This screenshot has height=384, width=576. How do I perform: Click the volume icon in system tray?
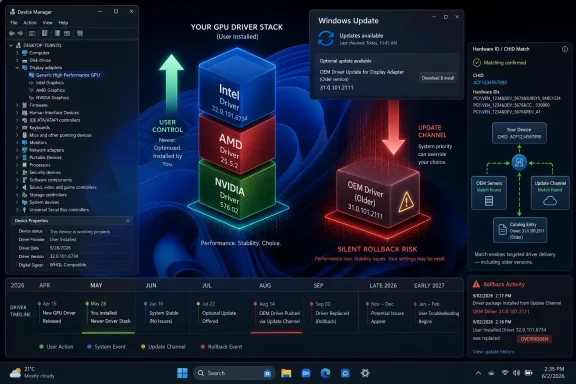516,373
